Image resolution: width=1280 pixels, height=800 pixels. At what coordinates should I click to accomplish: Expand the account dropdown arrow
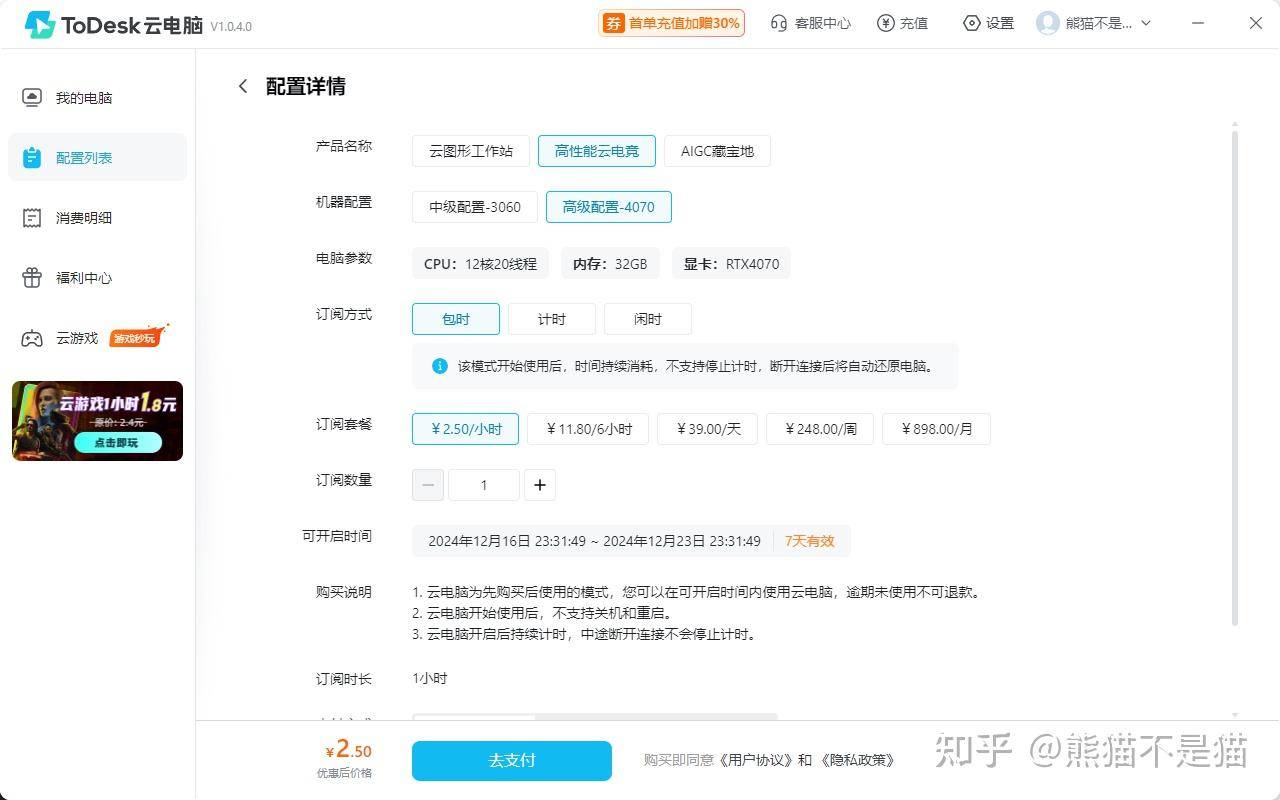(1146, 23)
